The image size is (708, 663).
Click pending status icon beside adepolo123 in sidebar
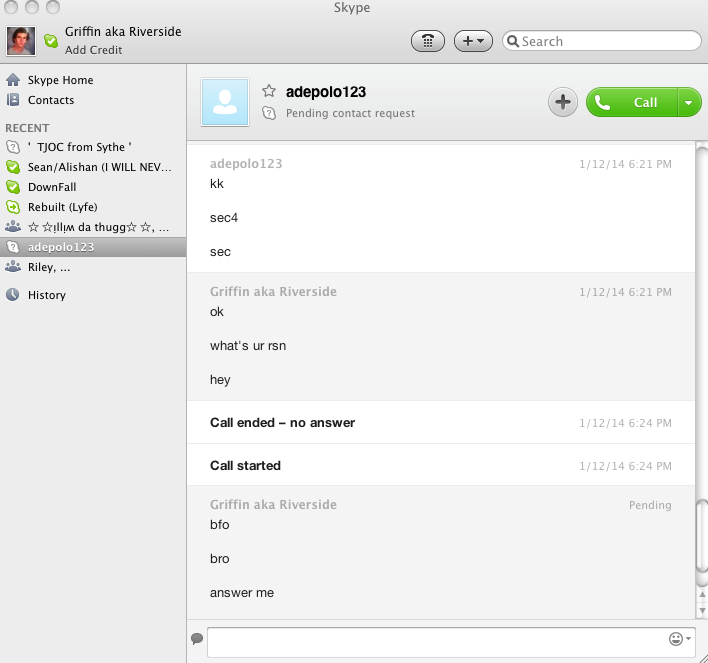coord(13,247)
